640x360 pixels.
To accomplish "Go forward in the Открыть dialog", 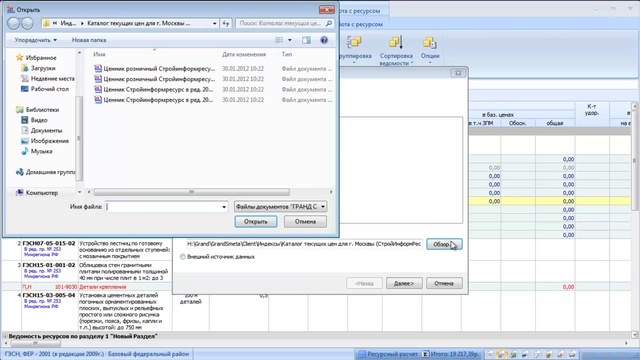I will coord(27,23).
